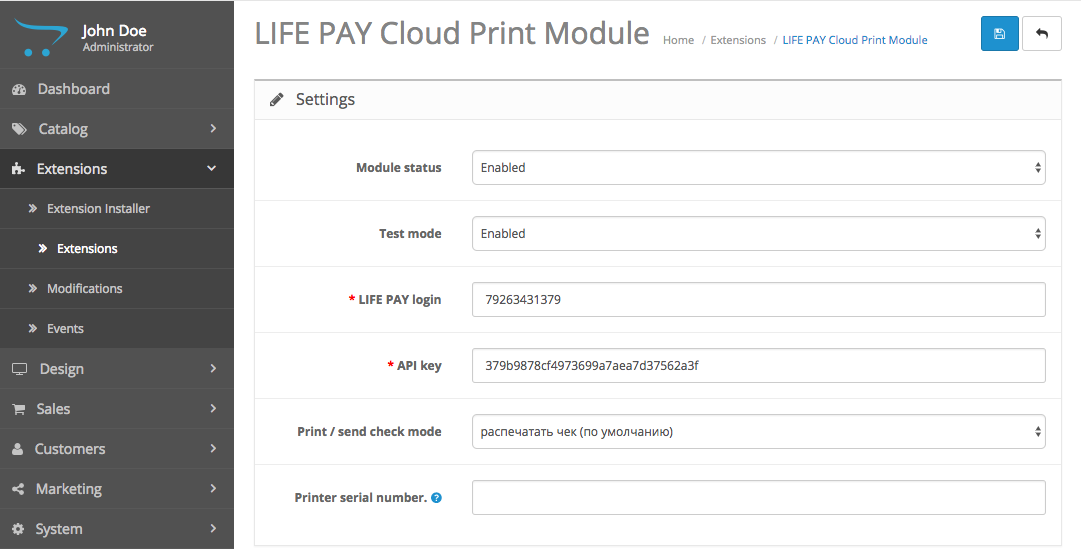Click the Extensions puzzle-piece icon

19,169
